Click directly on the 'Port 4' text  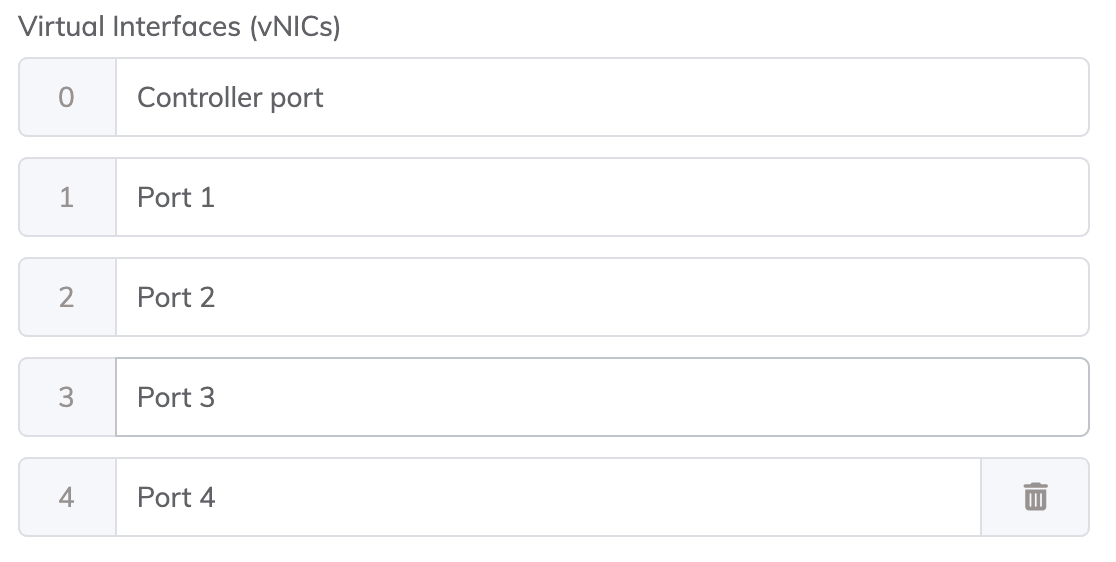click(x=176, y=497)
